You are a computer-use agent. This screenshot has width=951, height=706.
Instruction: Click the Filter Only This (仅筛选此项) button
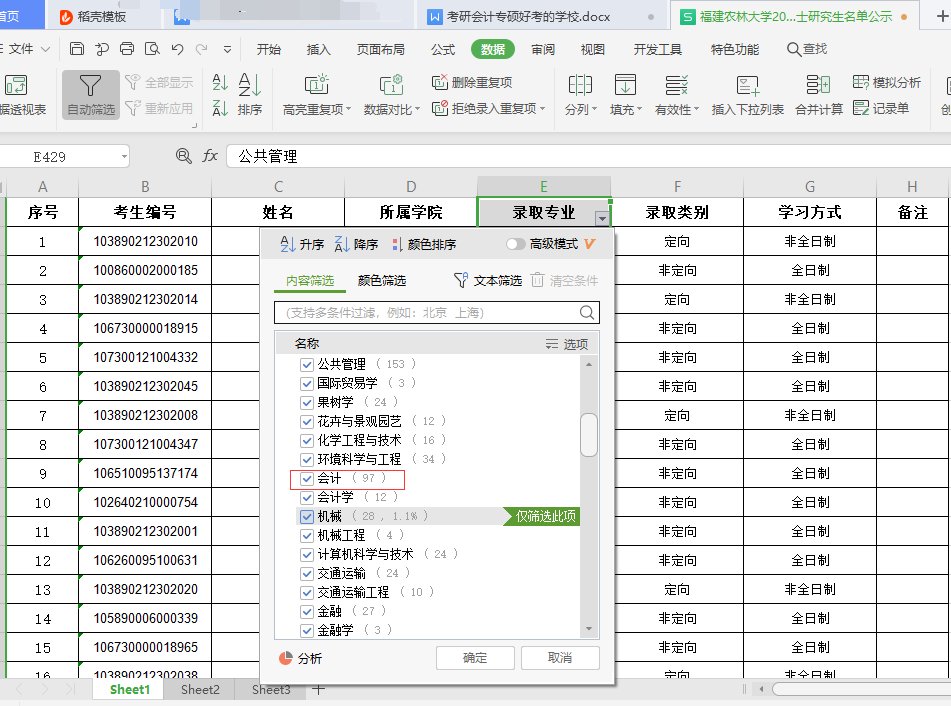tap(542, 516)
